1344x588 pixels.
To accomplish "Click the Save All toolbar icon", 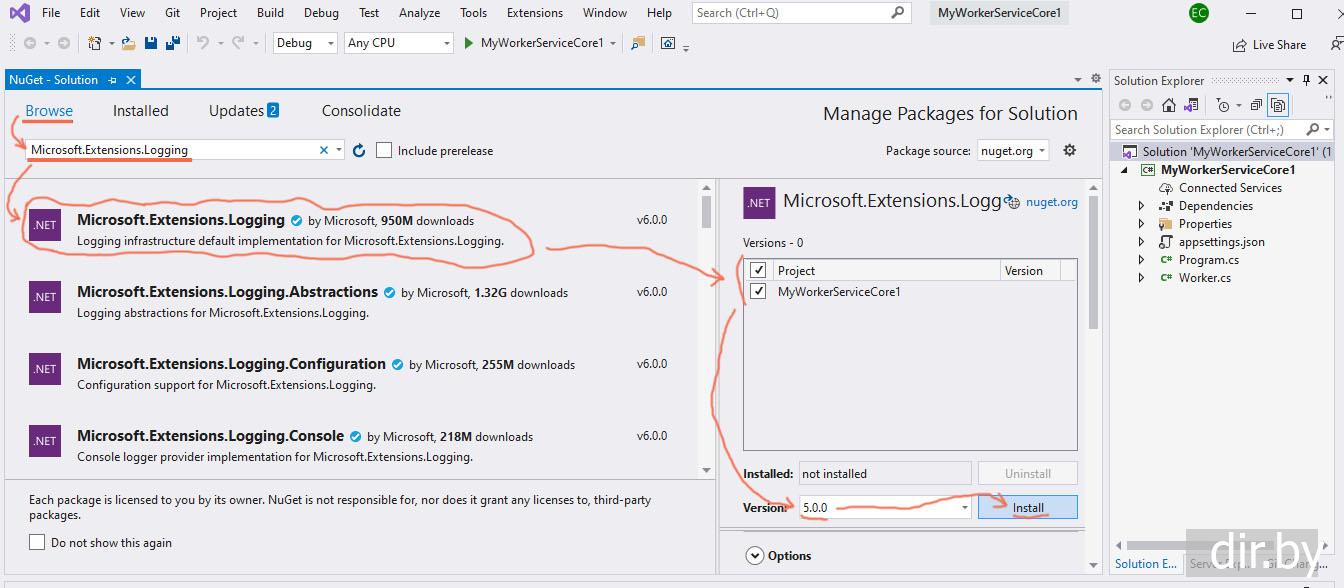I will tap(173, 43).
